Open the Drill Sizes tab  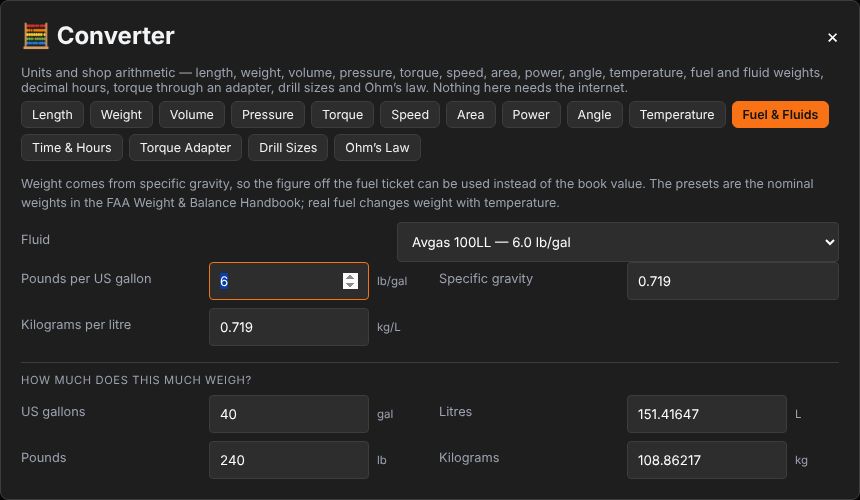tap(288, 147)
